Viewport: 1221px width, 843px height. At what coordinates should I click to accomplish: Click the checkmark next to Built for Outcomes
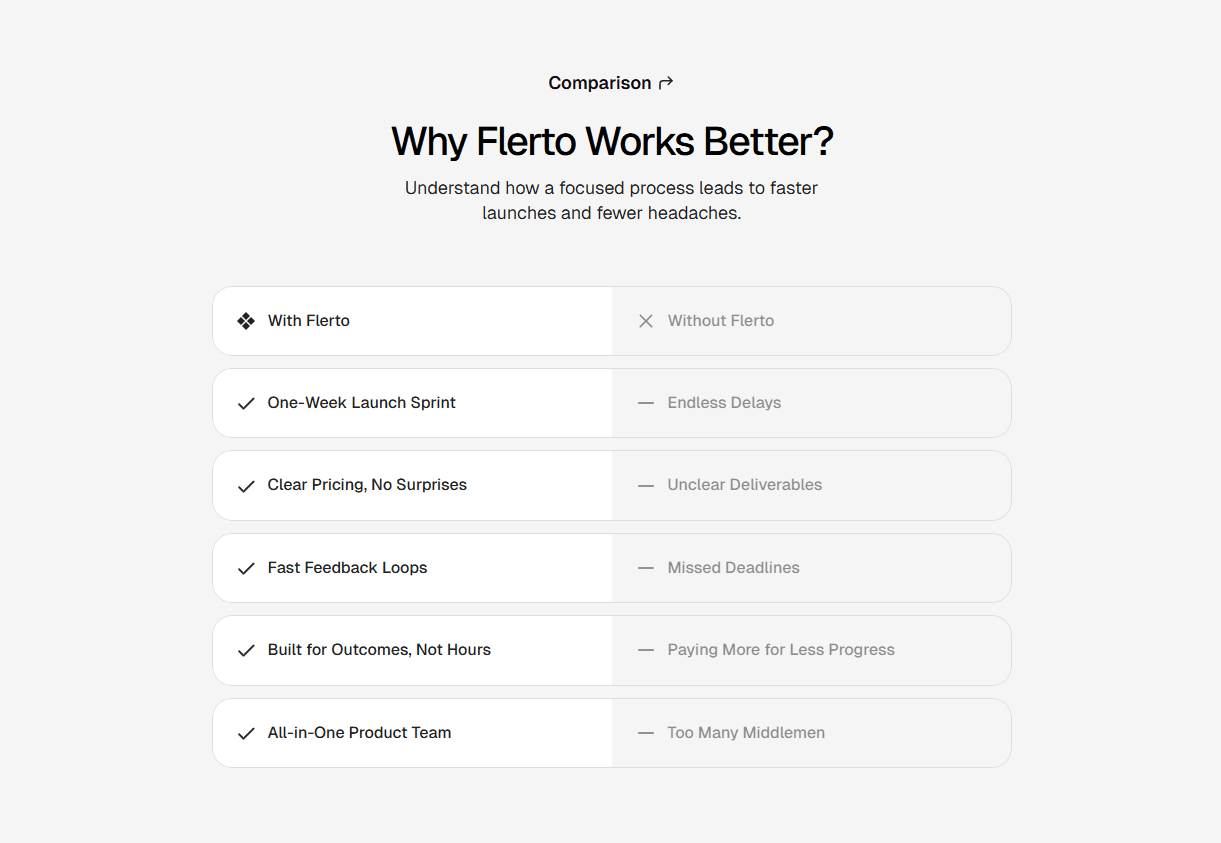246,650
